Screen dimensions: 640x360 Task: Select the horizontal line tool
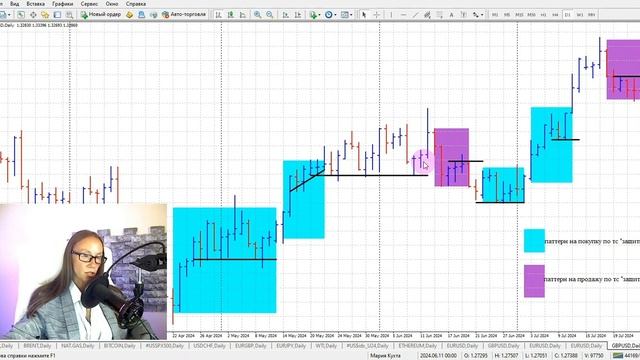(403, 15)
